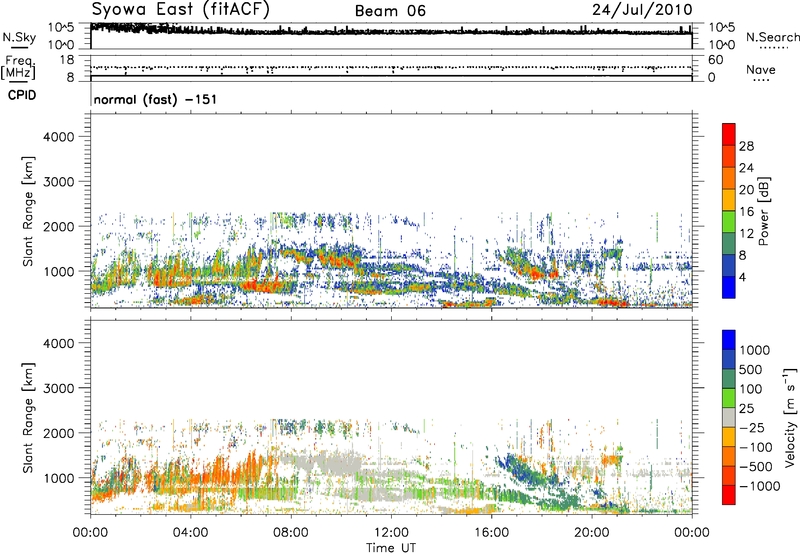Click the '20:00' time axis label
The image size is (800, 554).
click(x=592, y=533)
